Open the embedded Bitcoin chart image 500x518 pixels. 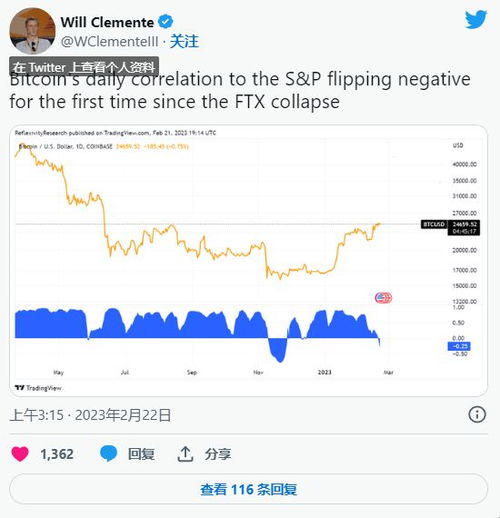pyautogui.click(x=248, y=261)
